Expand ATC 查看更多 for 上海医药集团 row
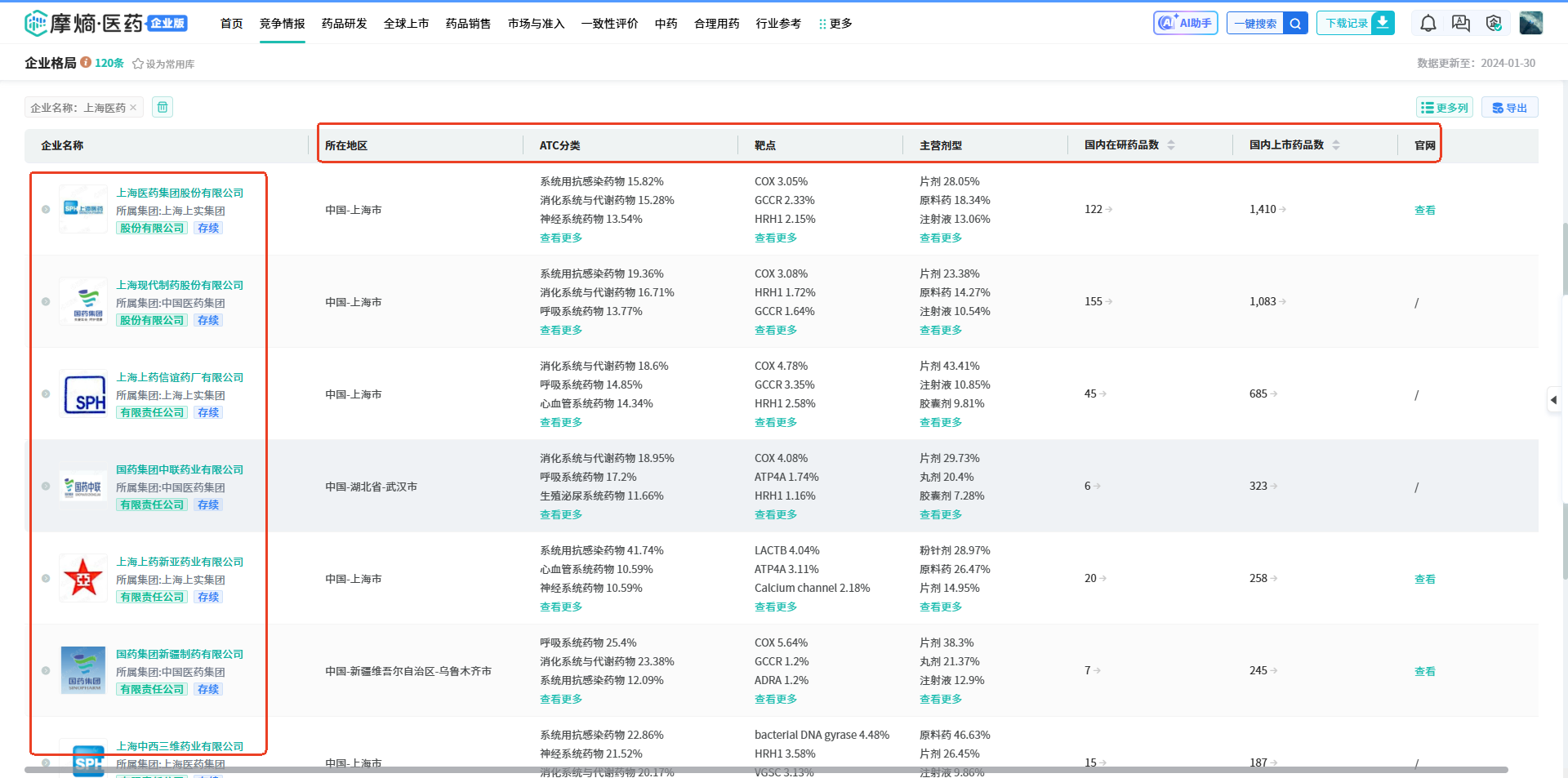The width and height of the screenshot is (1568, 778). click(561, 238)
